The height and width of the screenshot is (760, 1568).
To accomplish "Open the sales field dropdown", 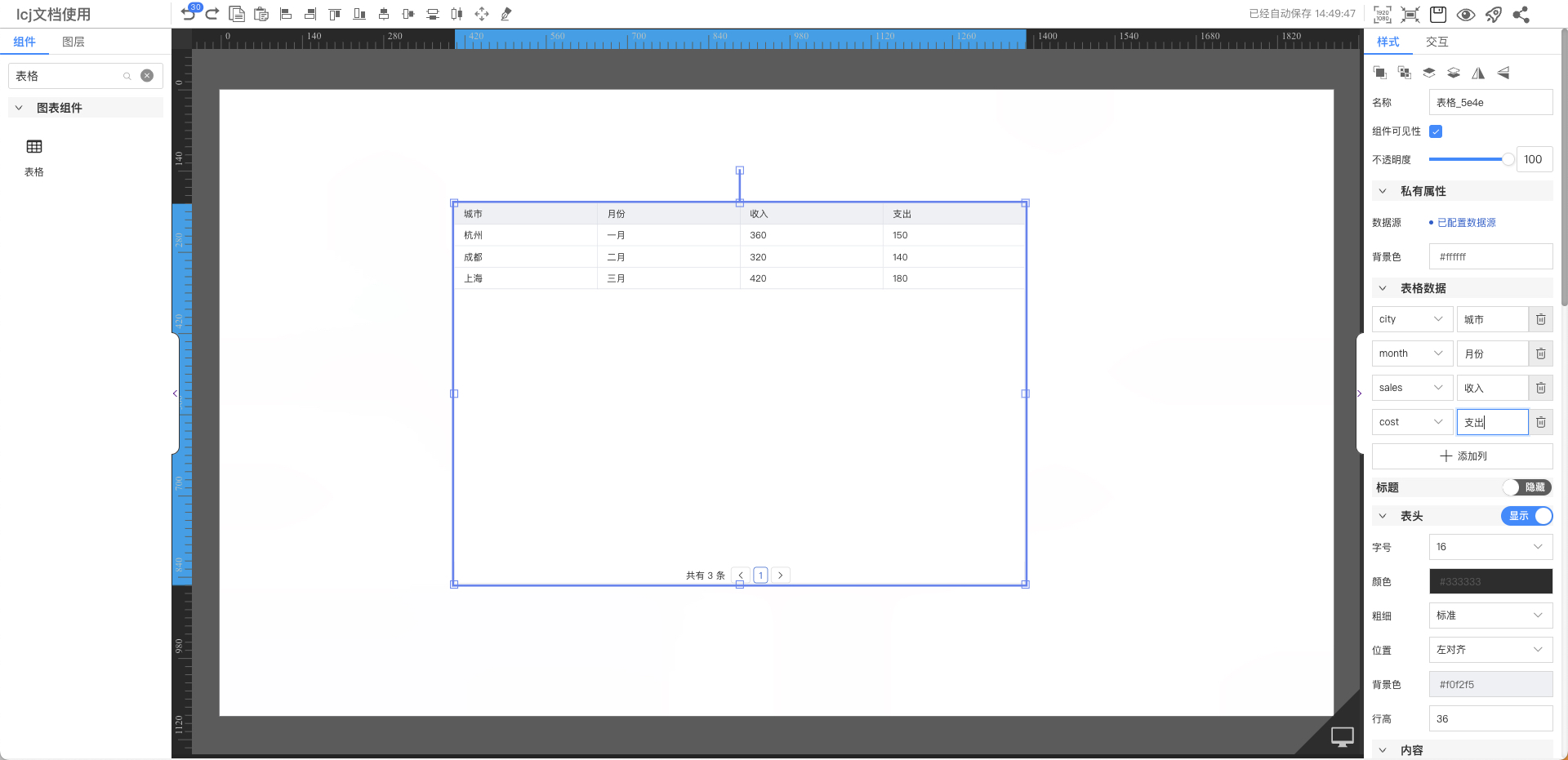I will (1413, 388).
